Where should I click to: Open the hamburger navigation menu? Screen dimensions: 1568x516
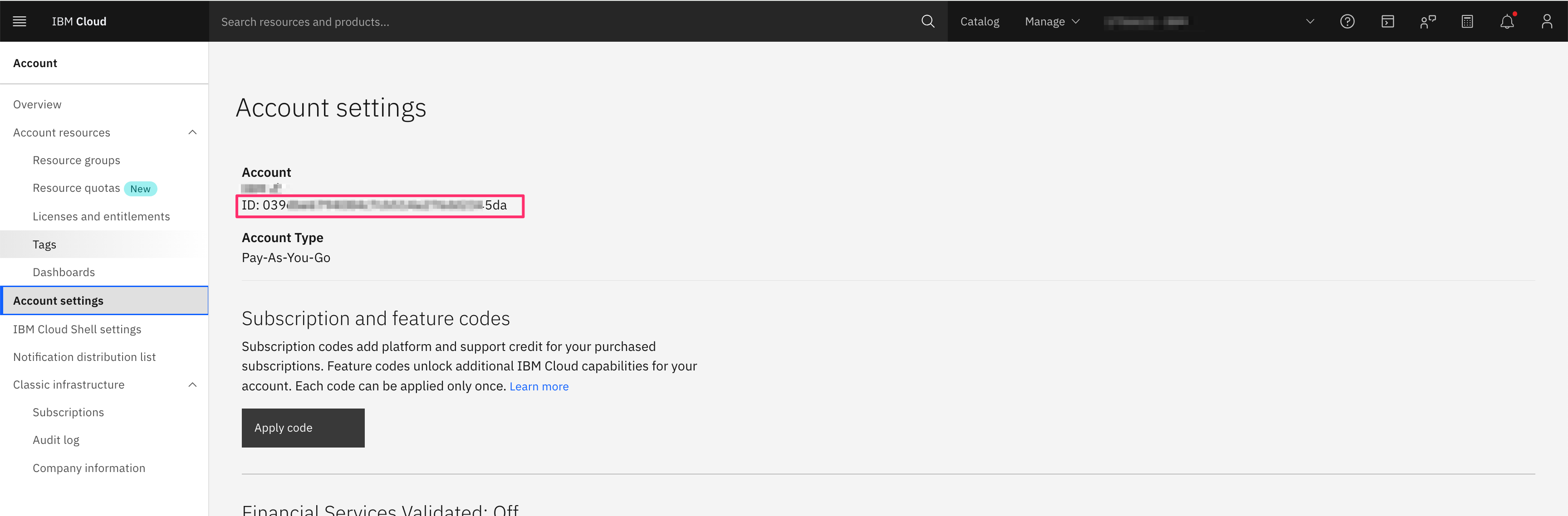click(20, 21)
